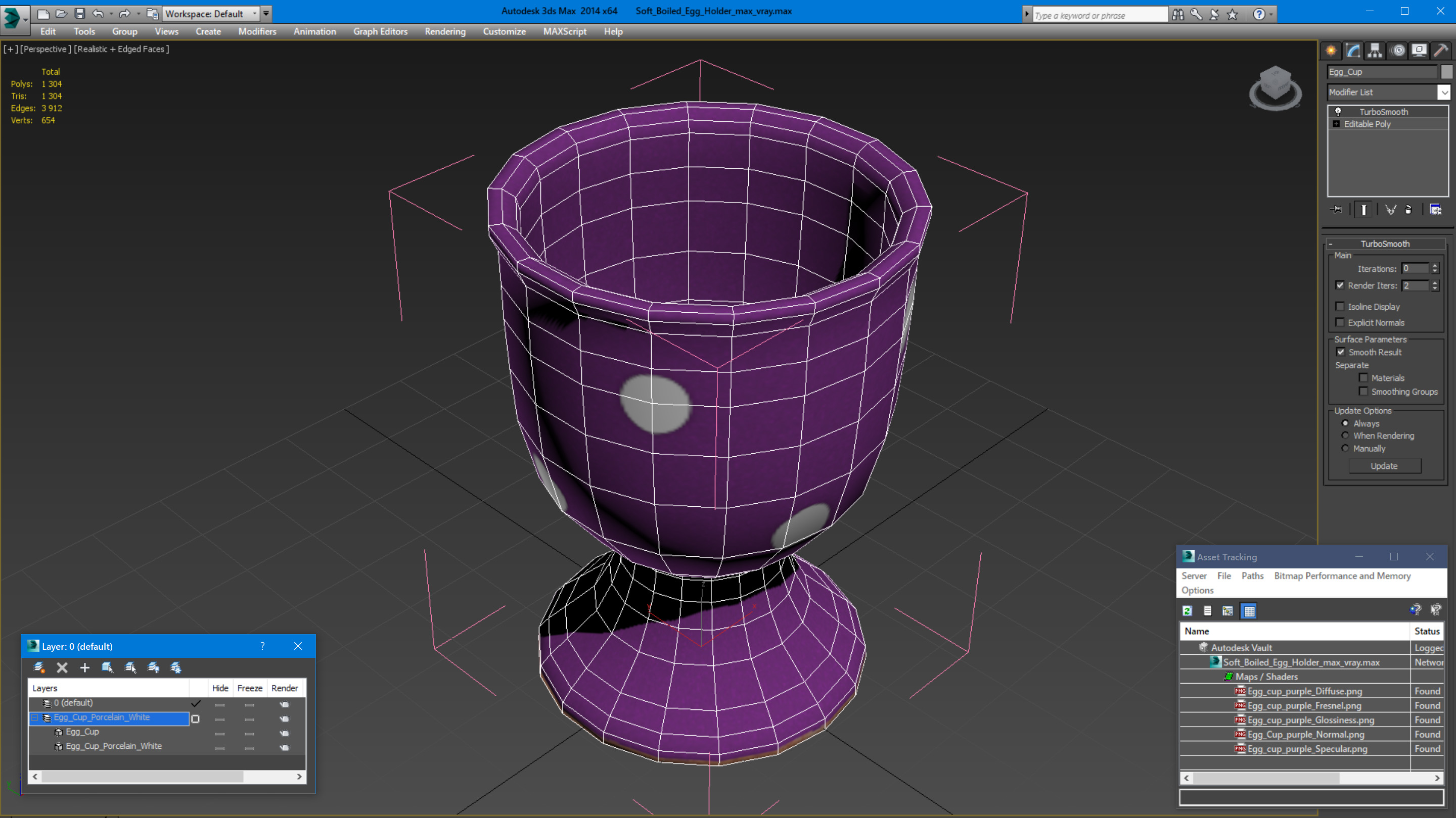Click the Name column header in Asset Tracking

1294,631
